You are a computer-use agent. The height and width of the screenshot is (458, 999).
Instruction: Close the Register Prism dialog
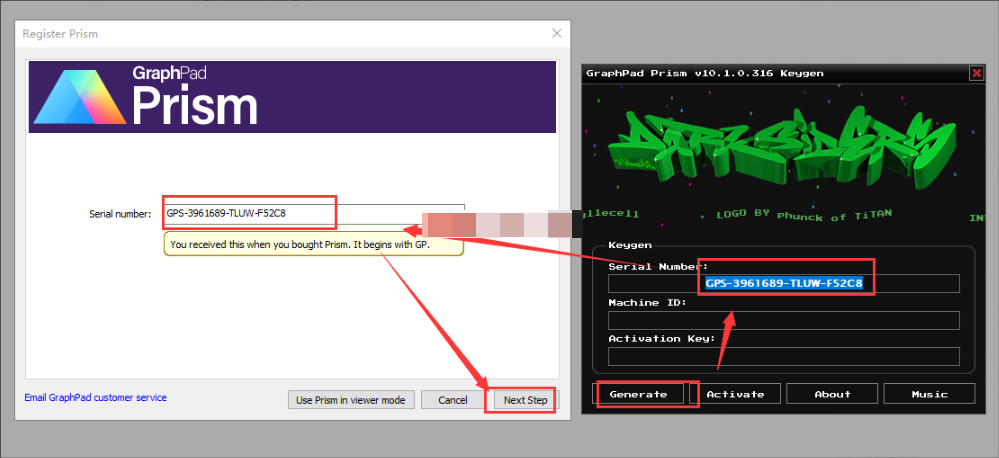tap(557, 33)
